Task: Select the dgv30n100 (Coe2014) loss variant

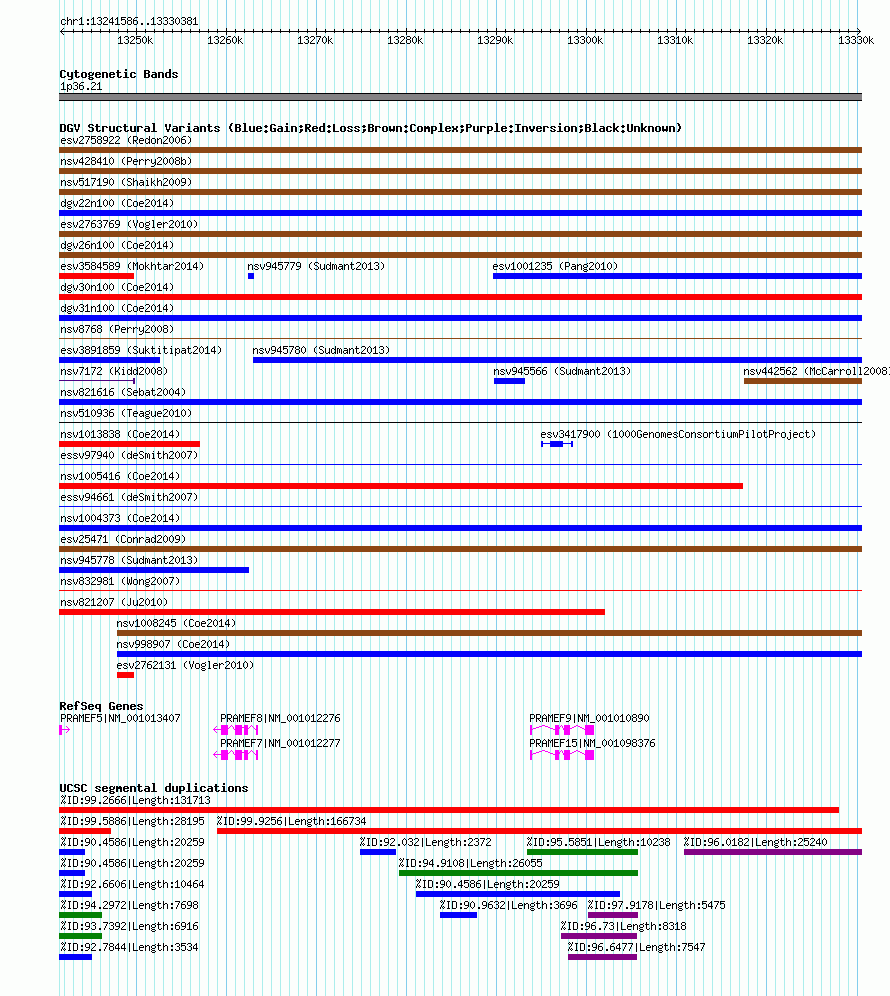Action: click(461, 297)
